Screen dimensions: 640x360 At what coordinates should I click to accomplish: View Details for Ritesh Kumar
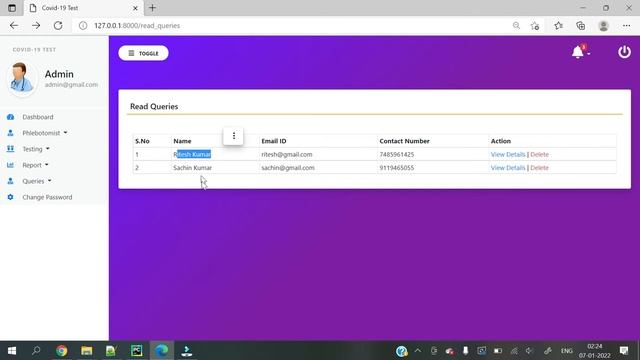click(508, 154)
